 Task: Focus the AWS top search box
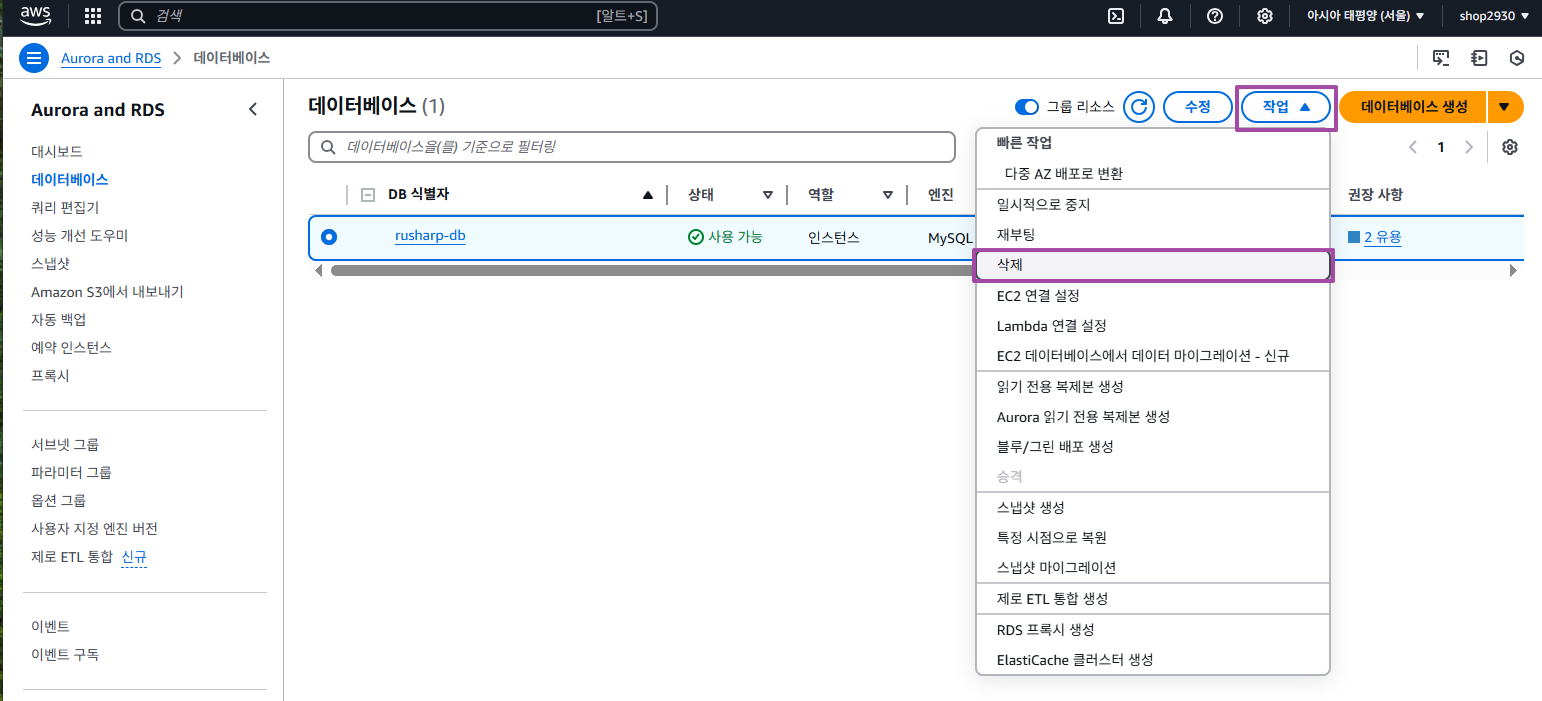coord(388,16)
